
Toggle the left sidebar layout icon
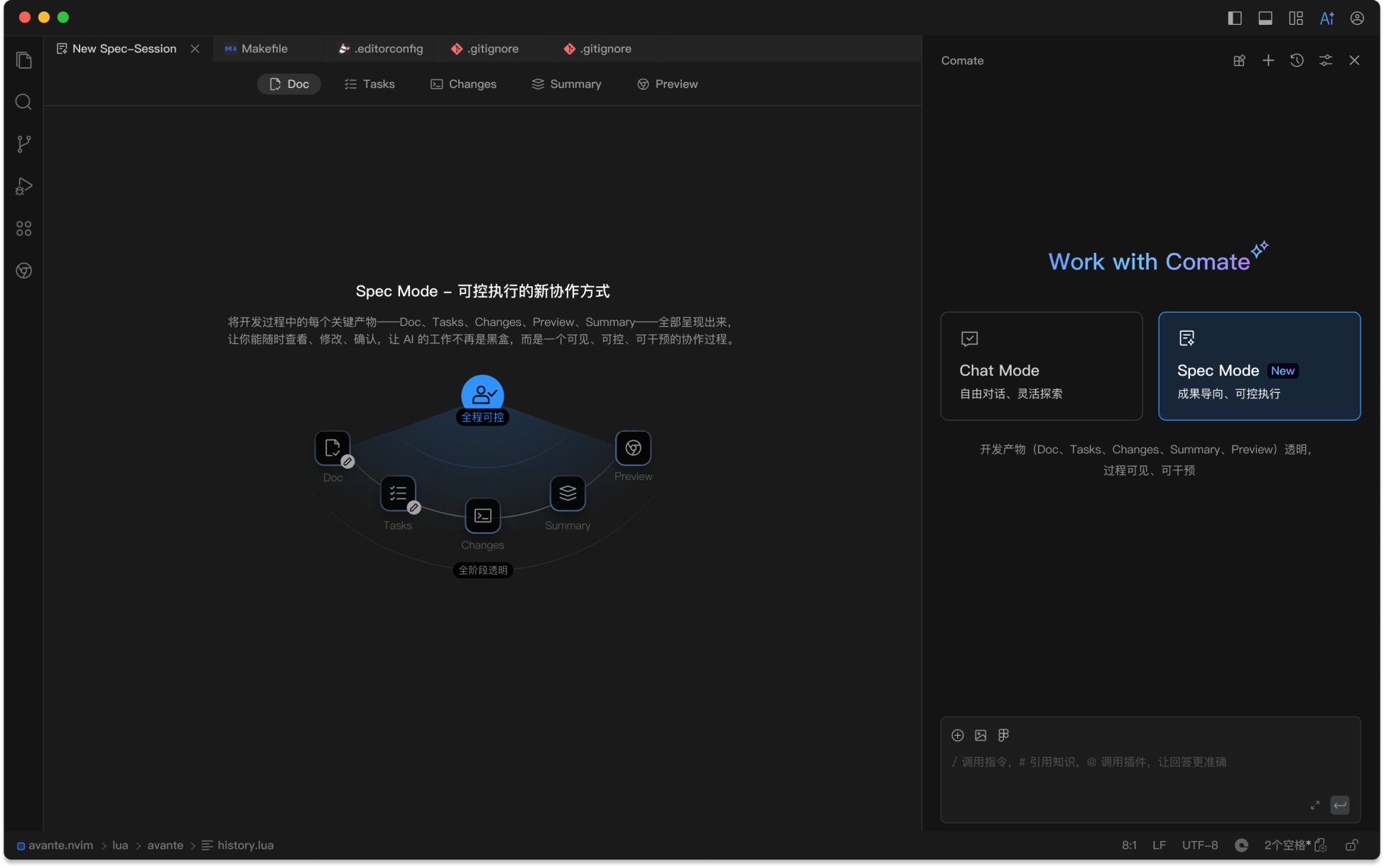coord(1235,18)
